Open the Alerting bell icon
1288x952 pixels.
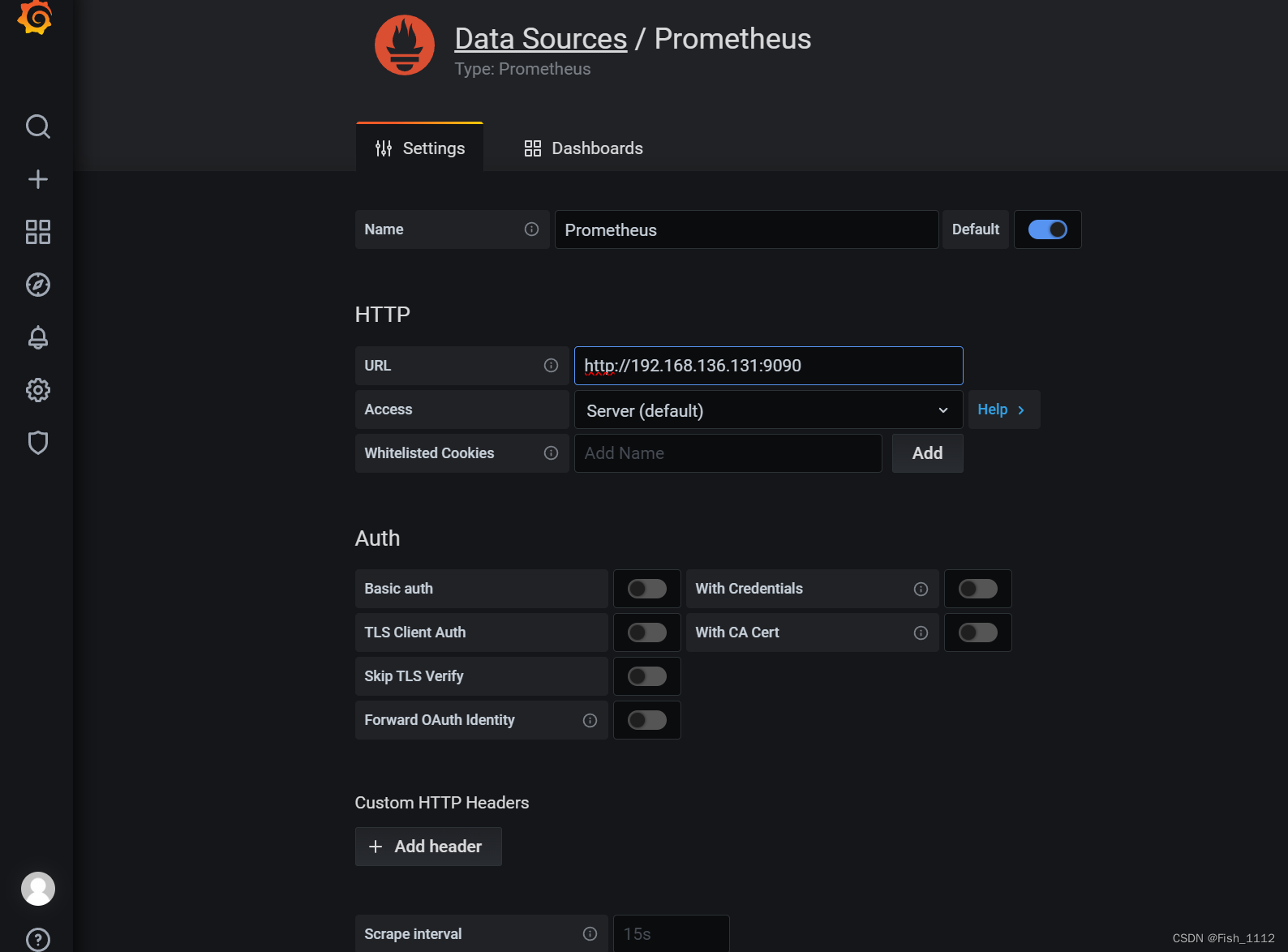38,337
